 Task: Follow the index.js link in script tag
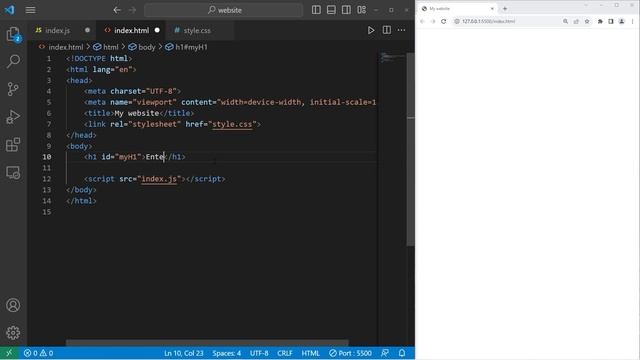[x=159, y=179]
